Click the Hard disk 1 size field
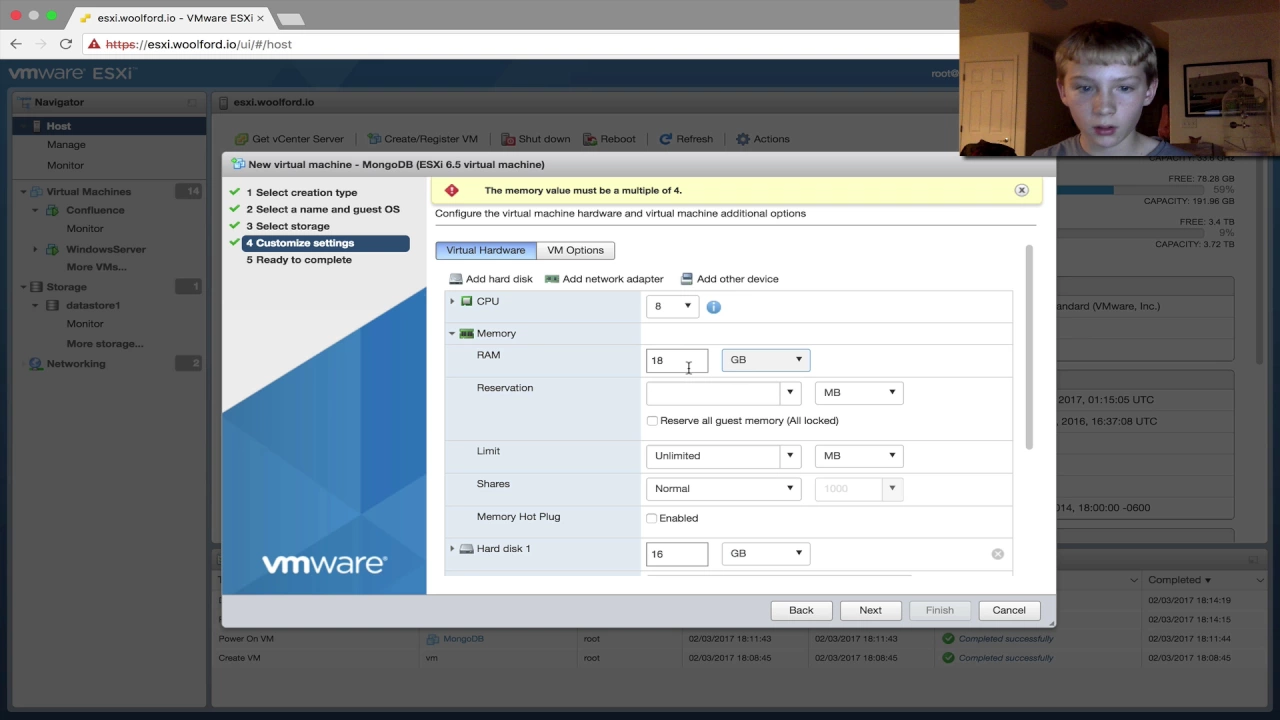Viewport: 1280px width, 720px height. [677, 554]
